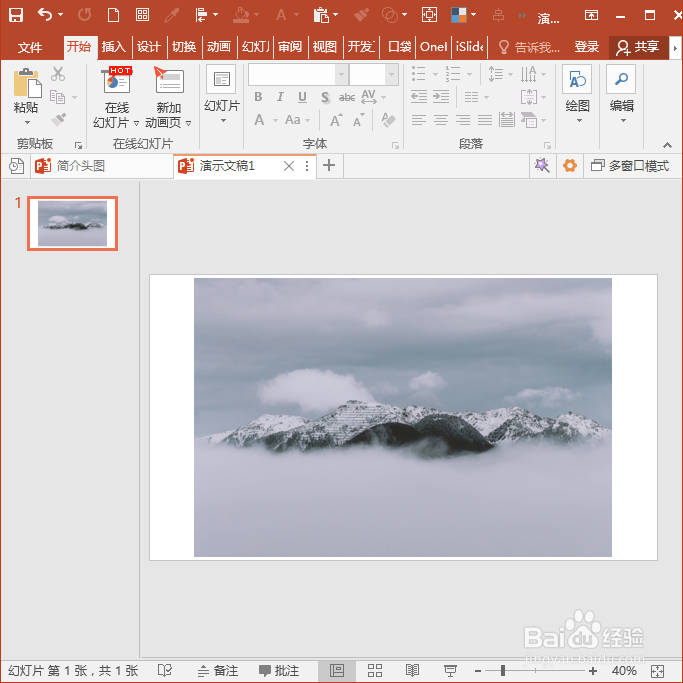Click the Increase font size icon
Screen dimensions: 683x683
pos(335,120)
